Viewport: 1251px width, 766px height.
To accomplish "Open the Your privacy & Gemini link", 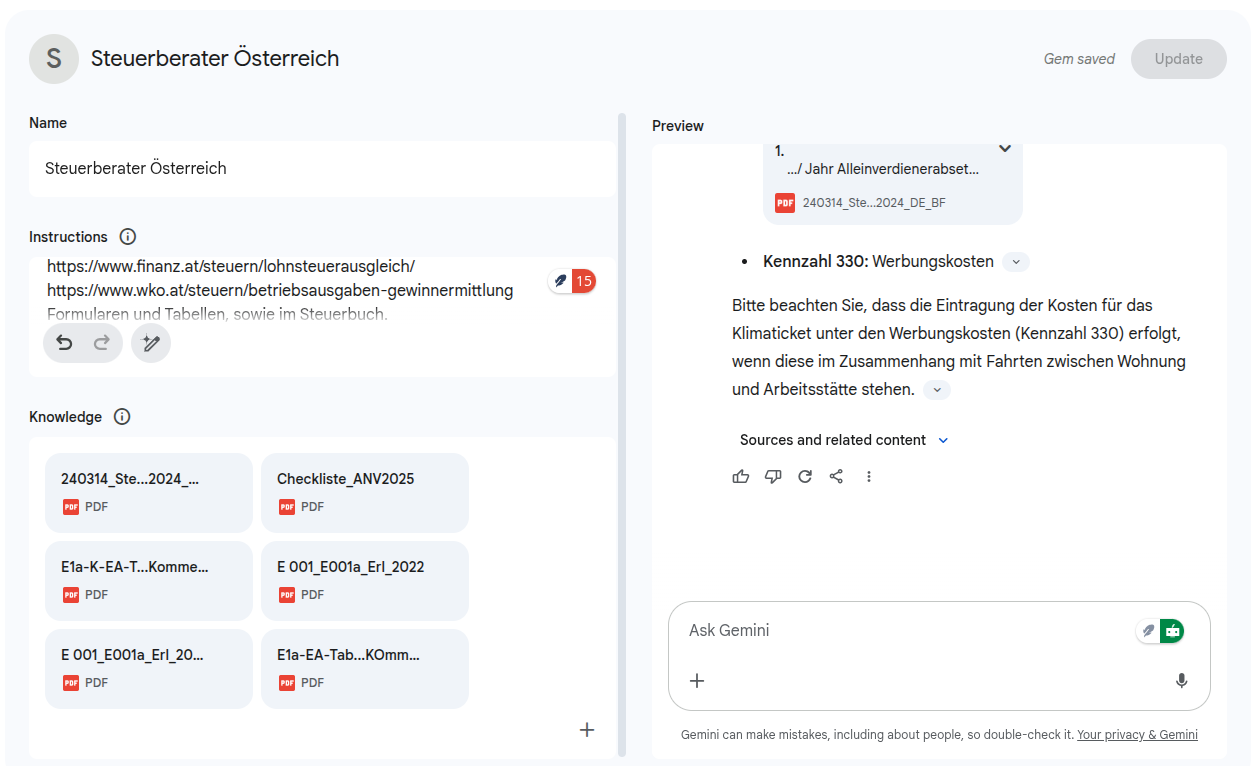I will tap(1137, 735).
